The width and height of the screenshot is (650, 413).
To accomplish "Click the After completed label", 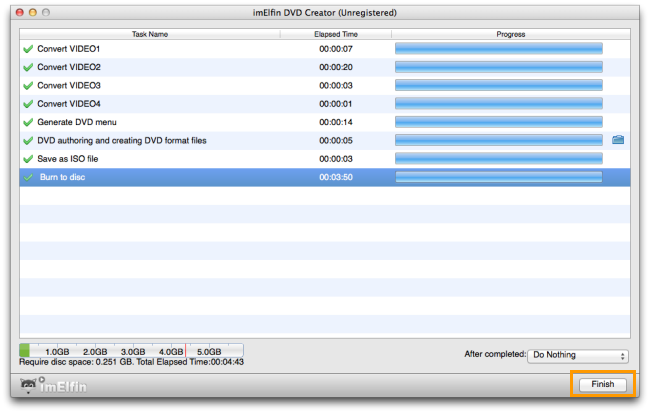I will pos(495,354).
